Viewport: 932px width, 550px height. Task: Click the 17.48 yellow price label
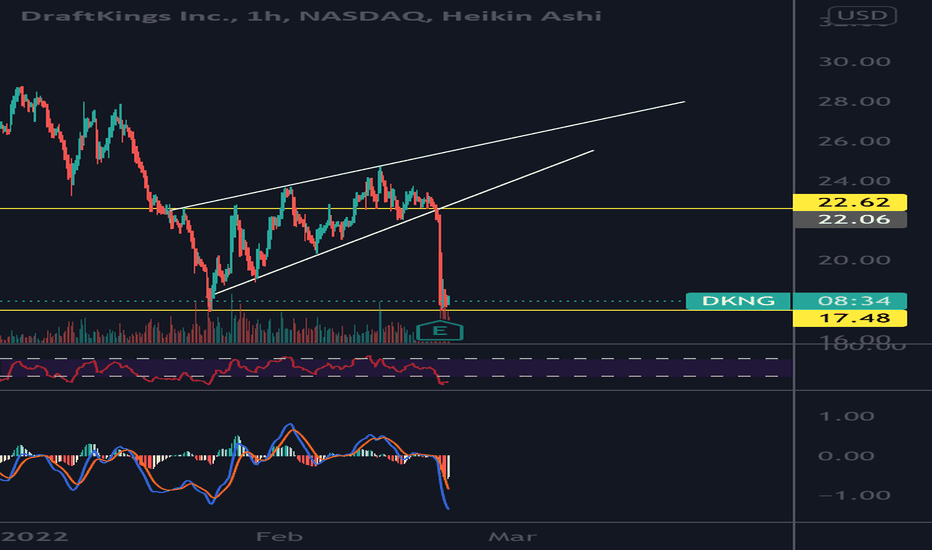point(850,318)
